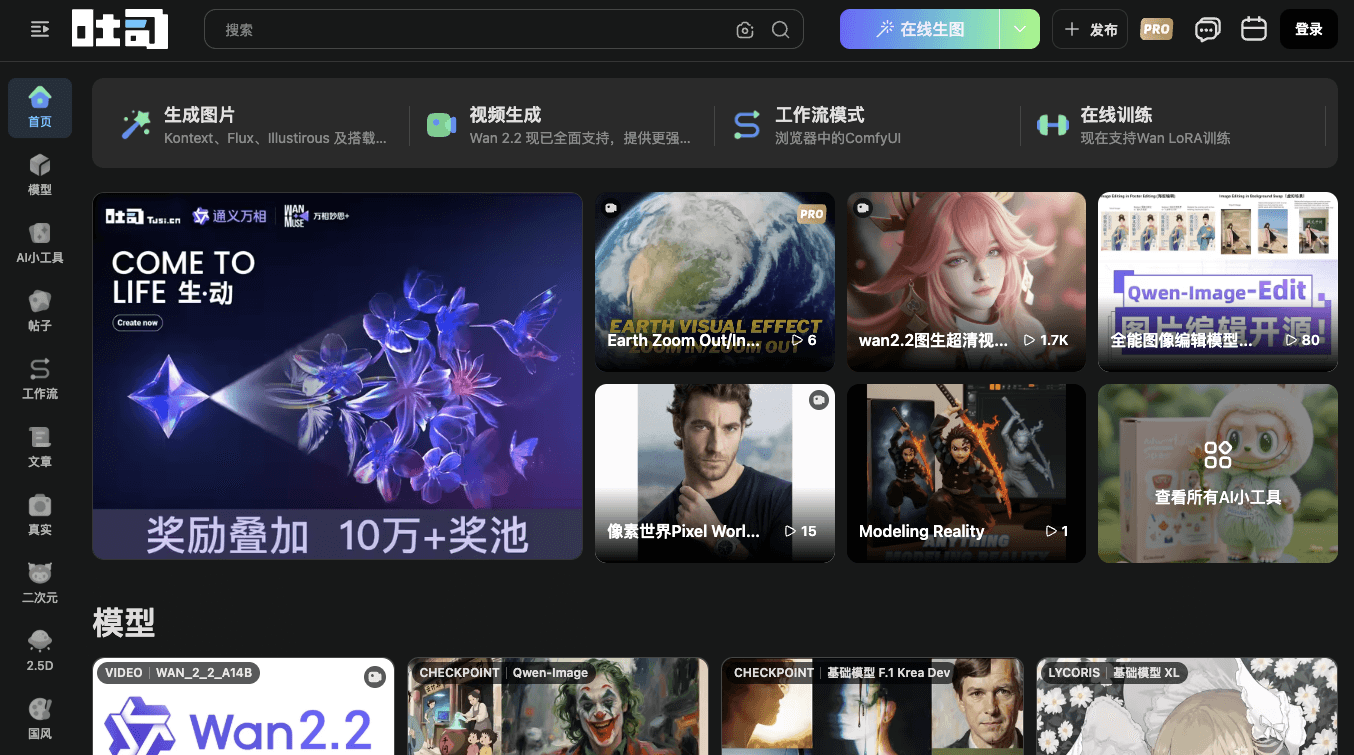Open the 查看所有AI小工具 card

pos(1218,473)
